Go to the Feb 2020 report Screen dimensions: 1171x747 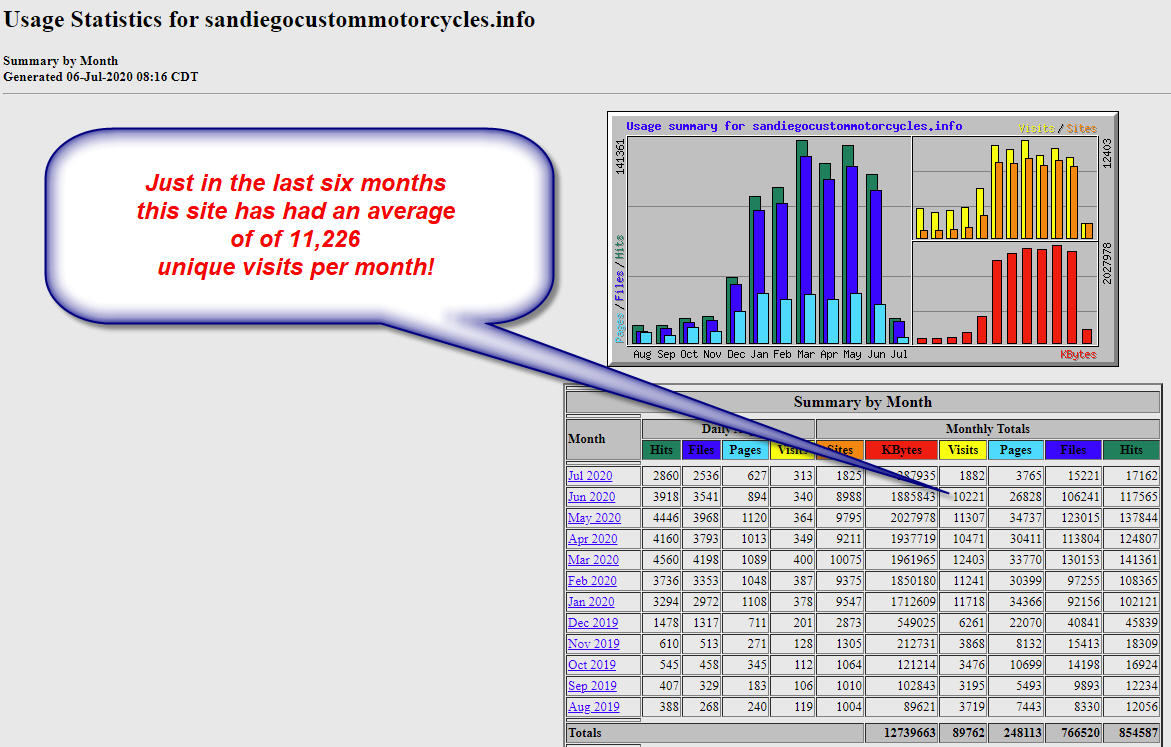(x=591, y=581)
